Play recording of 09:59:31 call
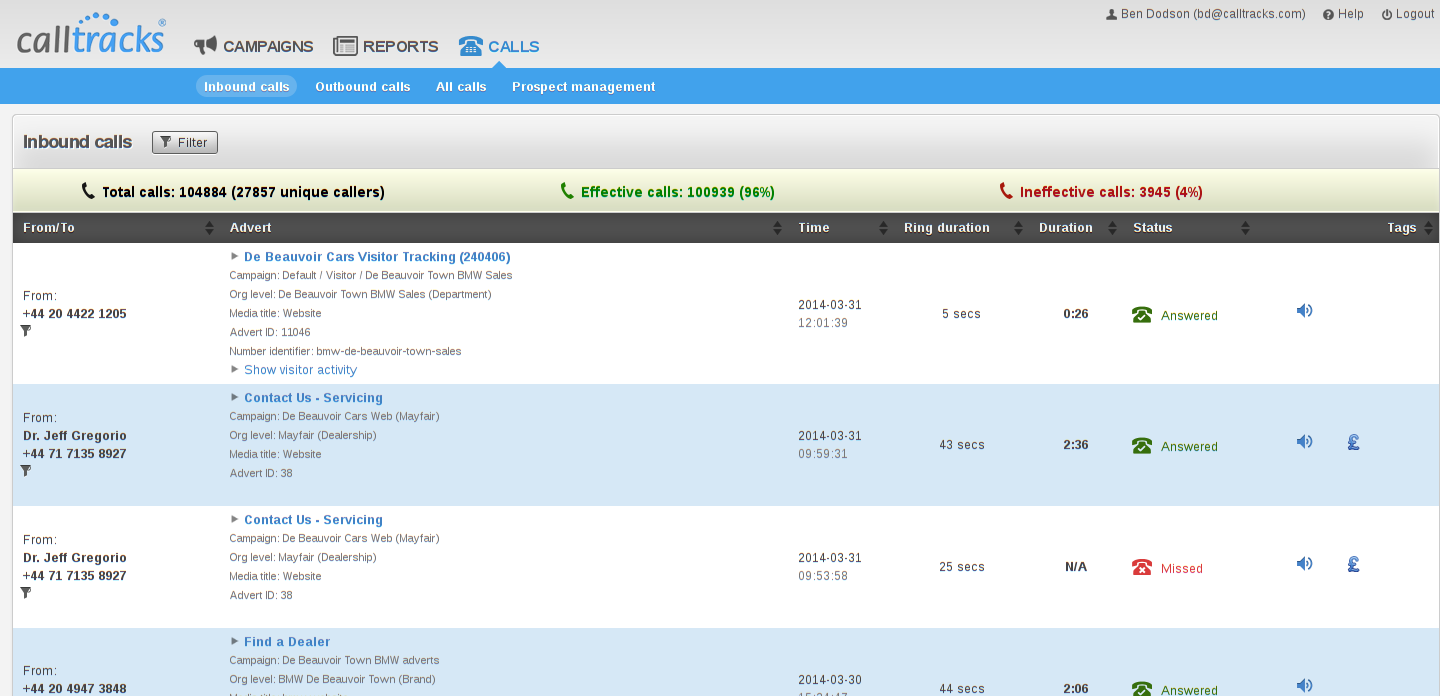The height and width of the screenshot is (696, 1440). (1304, 442)
